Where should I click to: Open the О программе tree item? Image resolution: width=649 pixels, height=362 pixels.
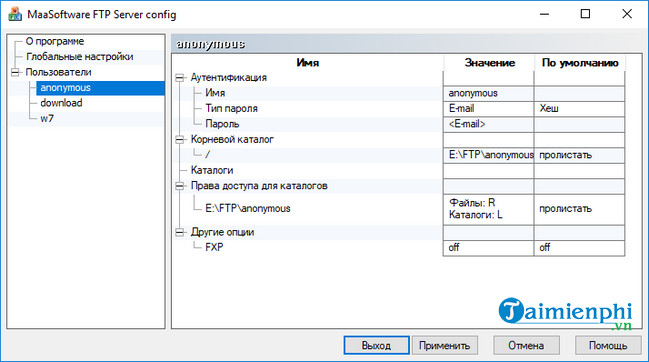[55, 41]
